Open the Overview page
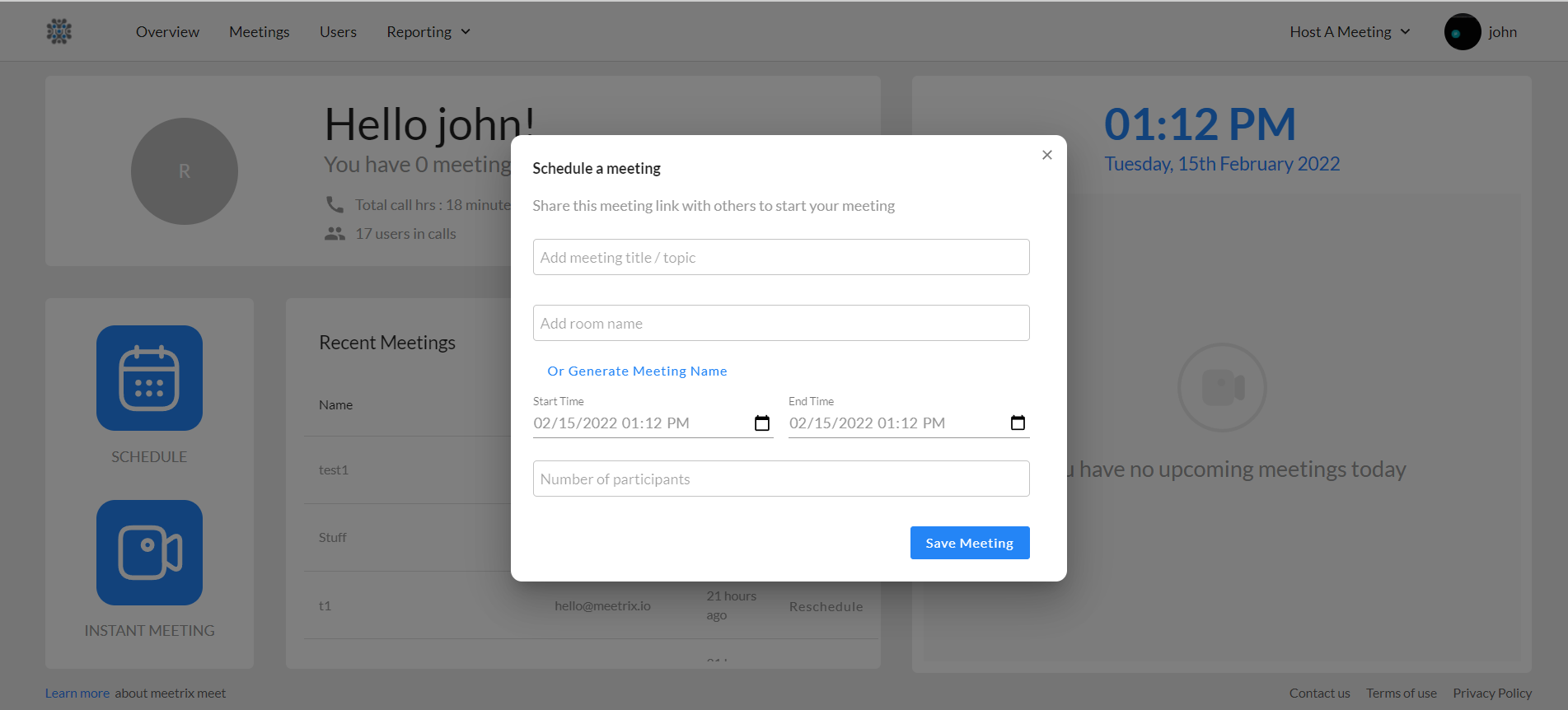This screenshot has width=1568, height=710. [167, 32]
